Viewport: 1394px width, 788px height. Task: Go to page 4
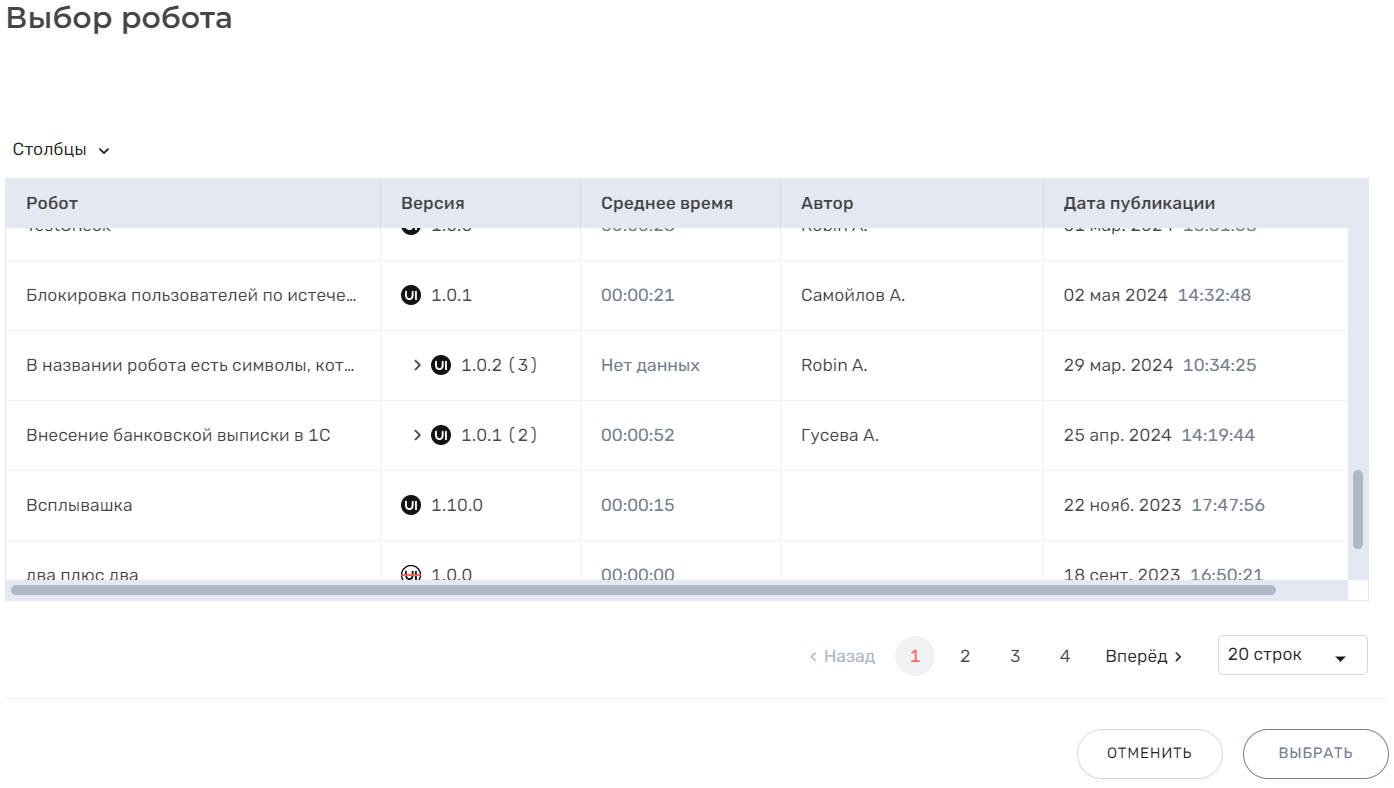[x=1065, y=656]
